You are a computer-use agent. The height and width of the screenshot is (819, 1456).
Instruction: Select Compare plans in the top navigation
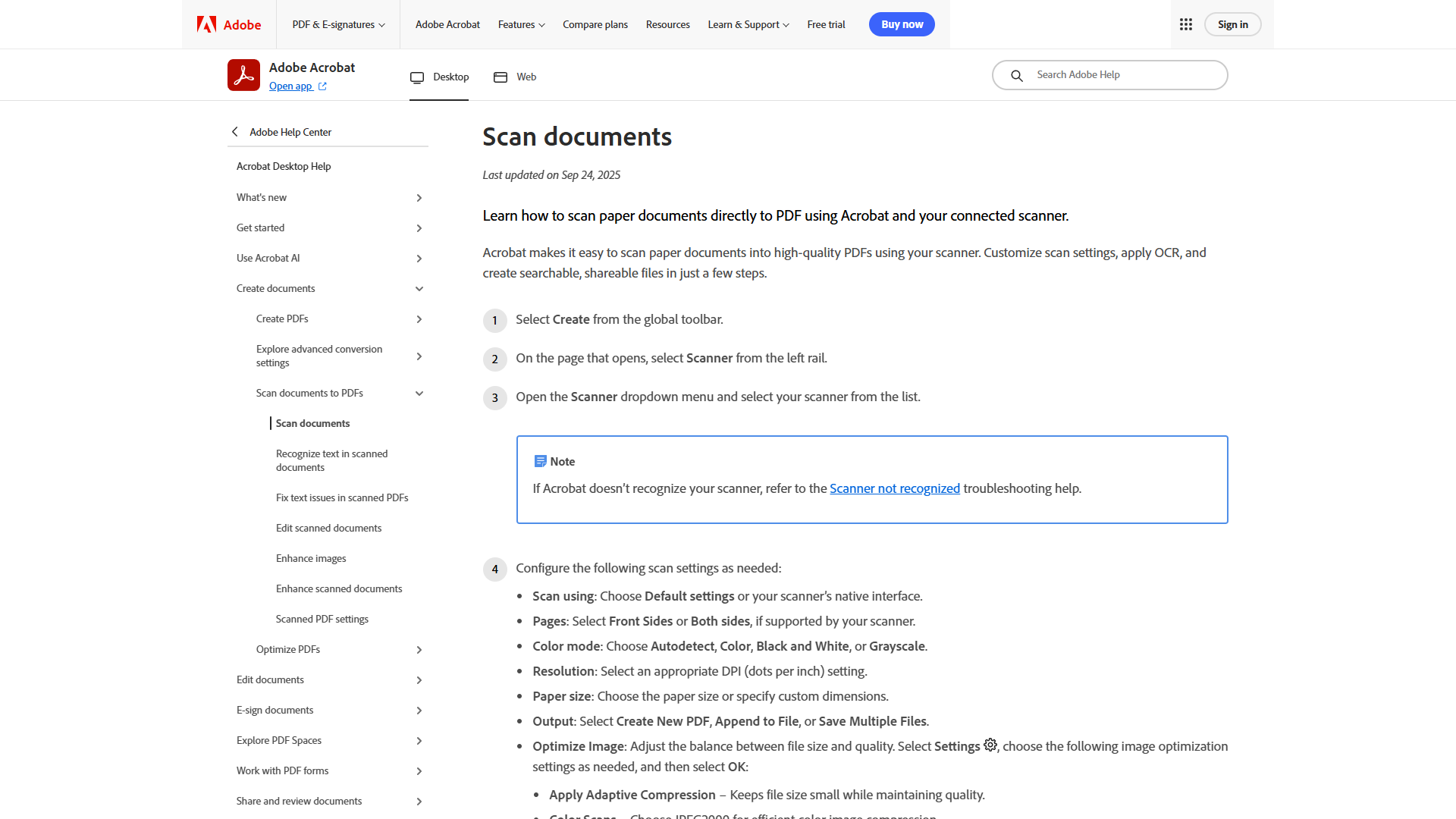[595, 24]
